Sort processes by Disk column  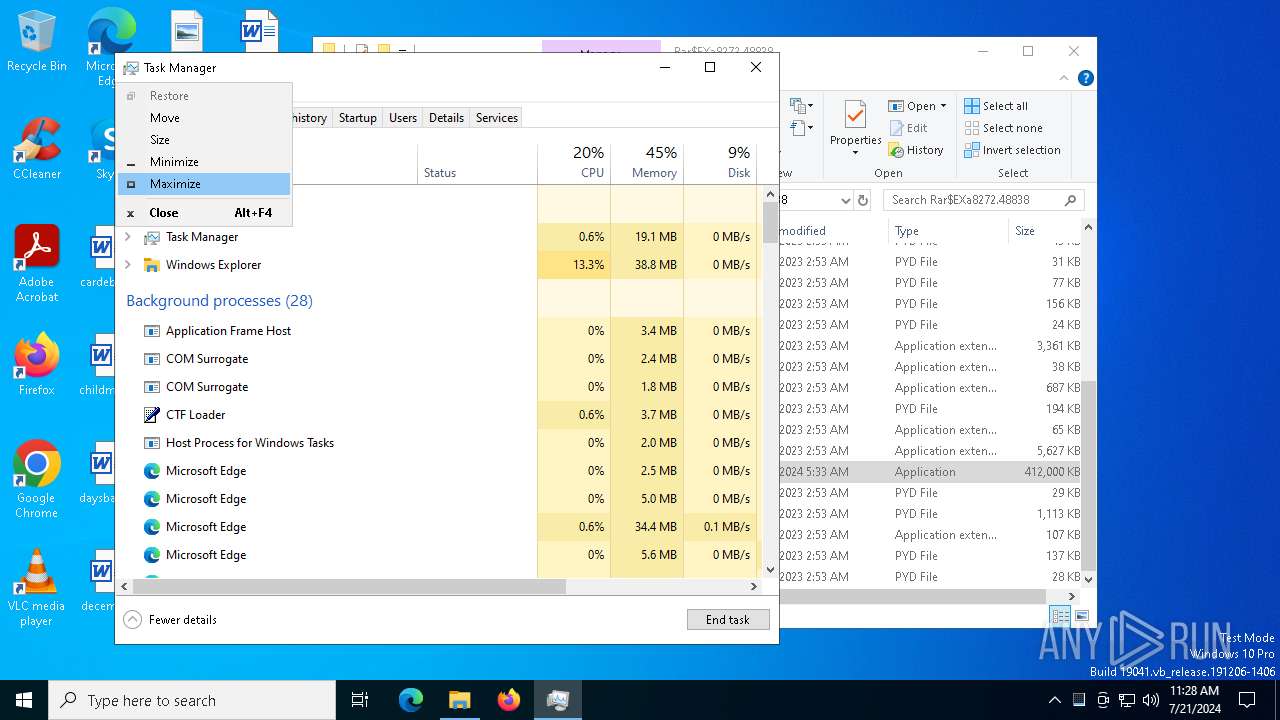pos(720,162)
